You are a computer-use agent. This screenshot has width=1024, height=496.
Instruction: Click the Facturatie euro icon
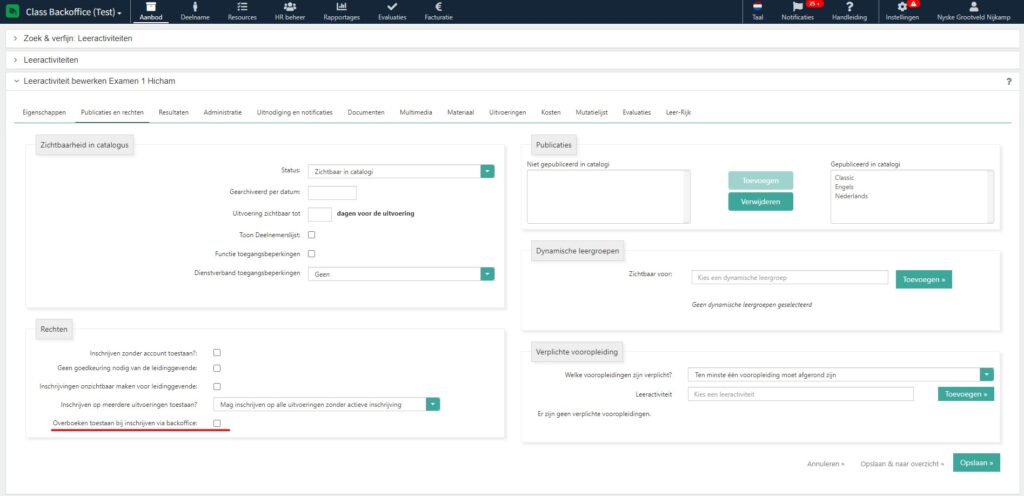click(438, 7)
